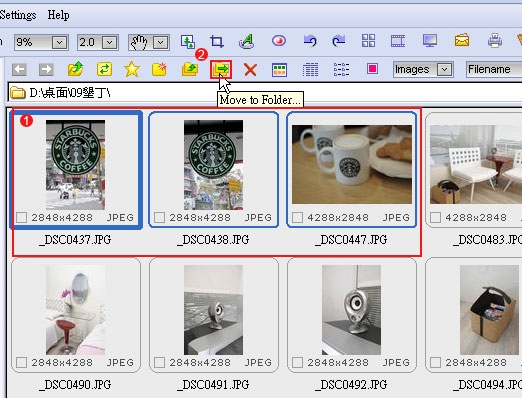Go up one folder level
This screenshot has width=522, height=398.
pos(75,69)
